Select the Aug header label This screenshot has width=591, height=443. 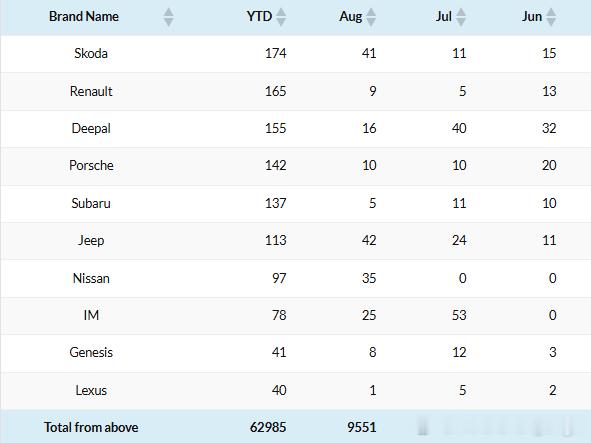pos(351,17)
